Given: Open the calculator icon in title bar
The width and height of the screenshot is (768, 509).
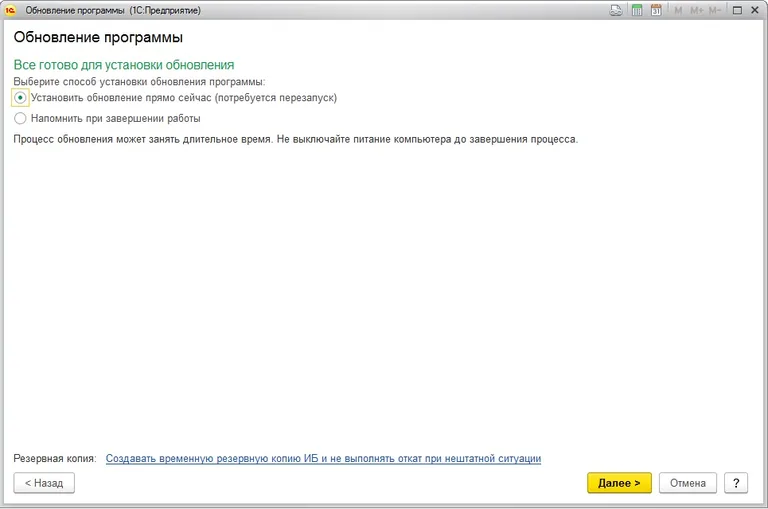Looking at the screenshot, I should 636,10.
